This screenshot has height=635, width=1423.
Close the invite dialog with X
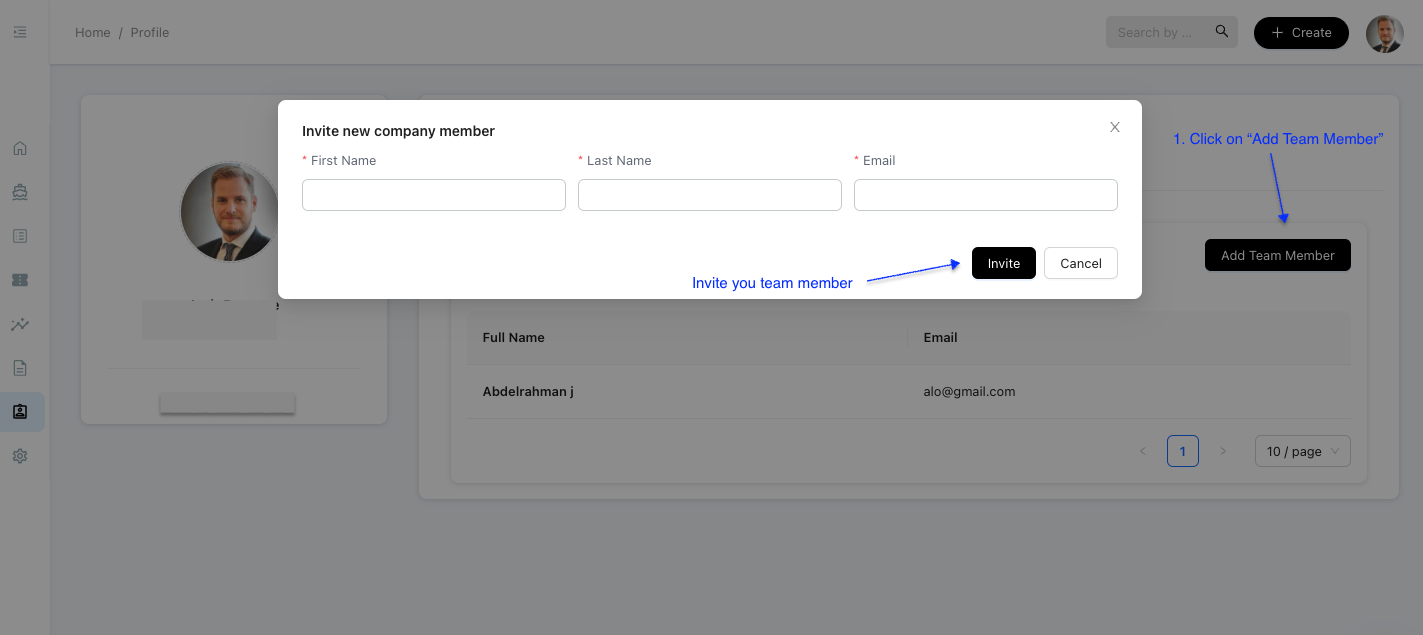(x=1115, y=127)
